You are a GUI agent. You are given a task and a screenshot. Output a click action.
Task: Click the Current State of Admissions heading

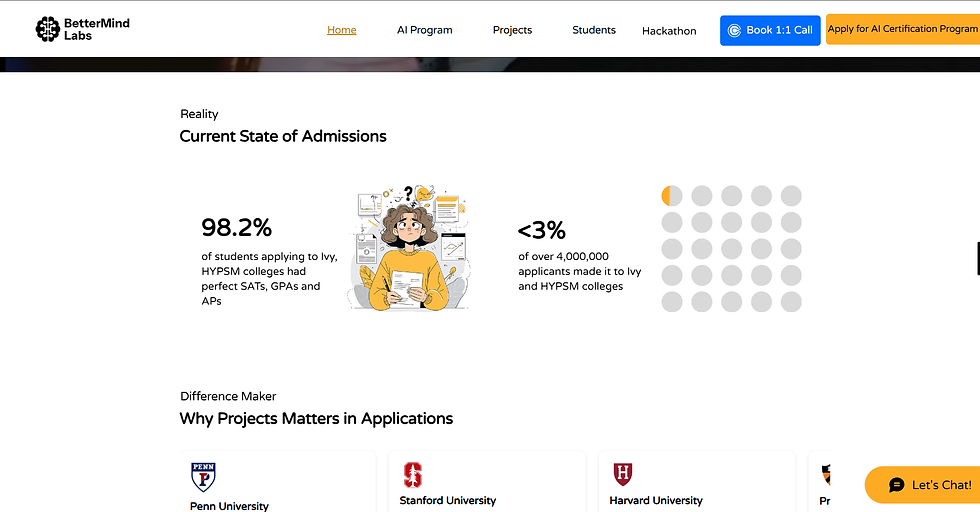click(x=282, y=136)
